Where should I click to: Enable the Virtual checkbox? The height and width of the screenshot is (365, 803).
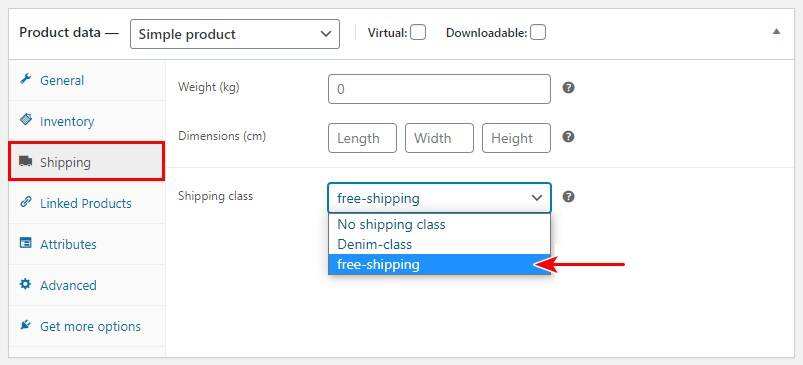[x=418, y=33]
